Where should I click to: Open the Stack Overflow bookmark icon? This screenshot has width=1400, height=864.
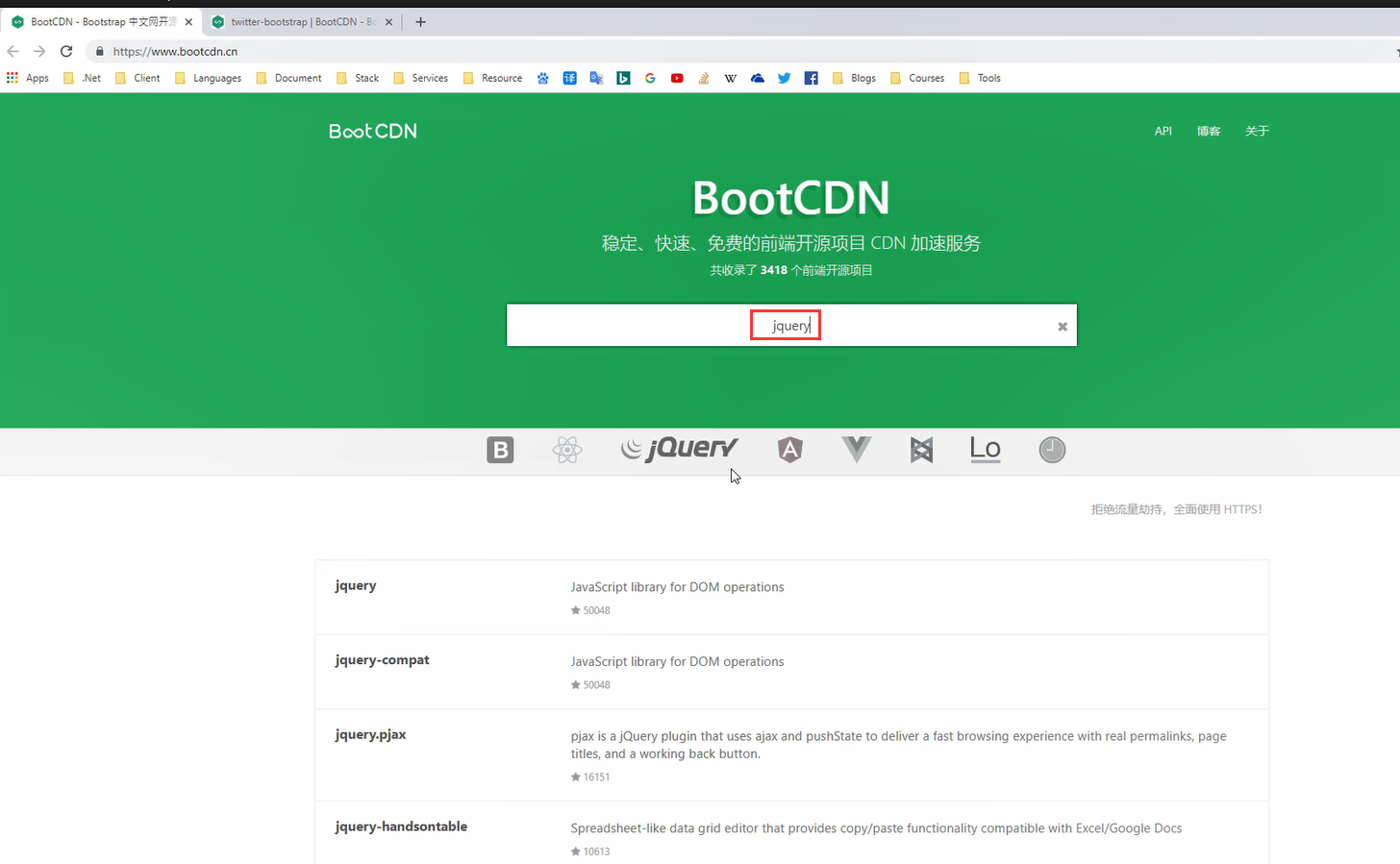point(704,78)
